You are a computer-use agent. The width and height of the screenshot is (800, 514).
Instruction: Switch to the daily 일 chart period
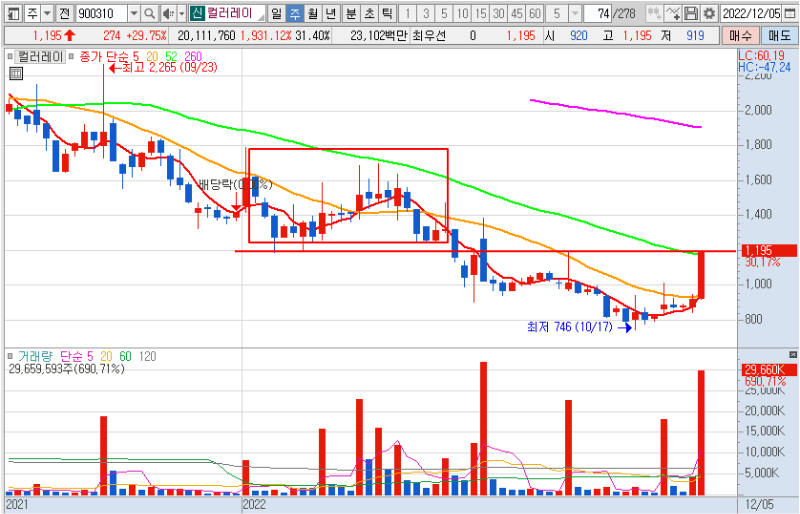click(276, 13)
